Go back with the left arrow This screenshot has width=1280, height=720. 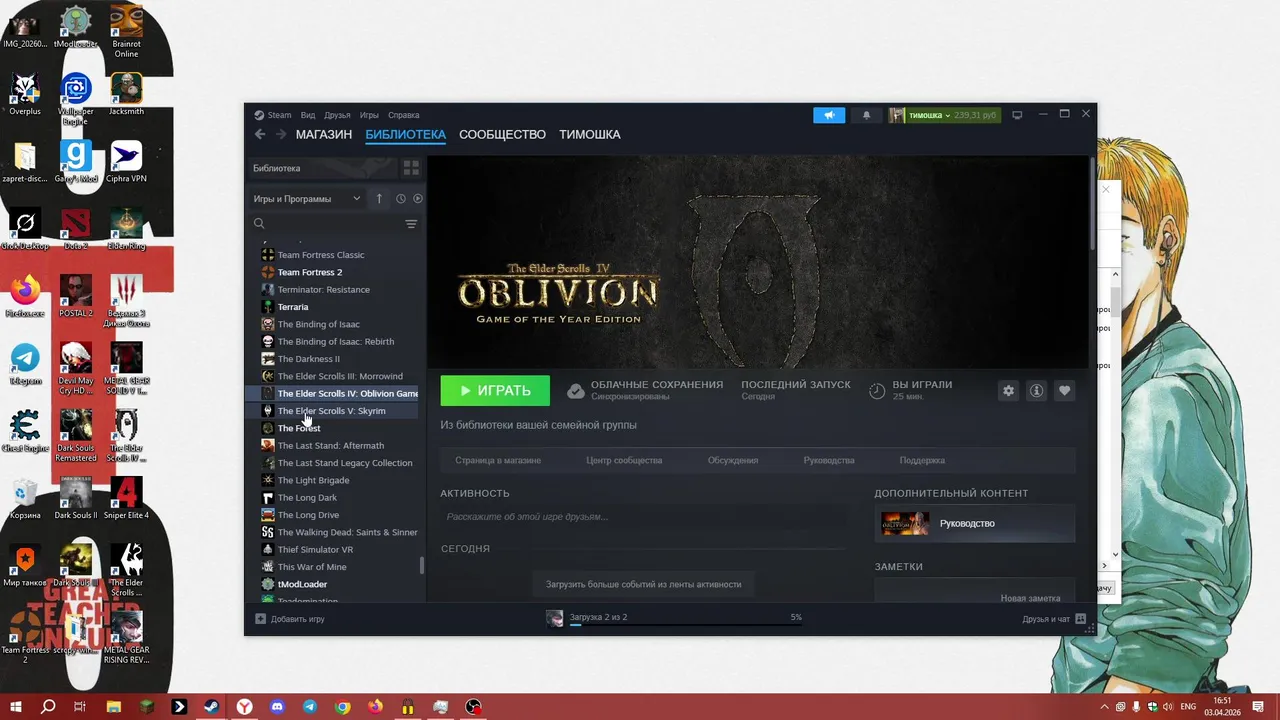click(260, 134)
